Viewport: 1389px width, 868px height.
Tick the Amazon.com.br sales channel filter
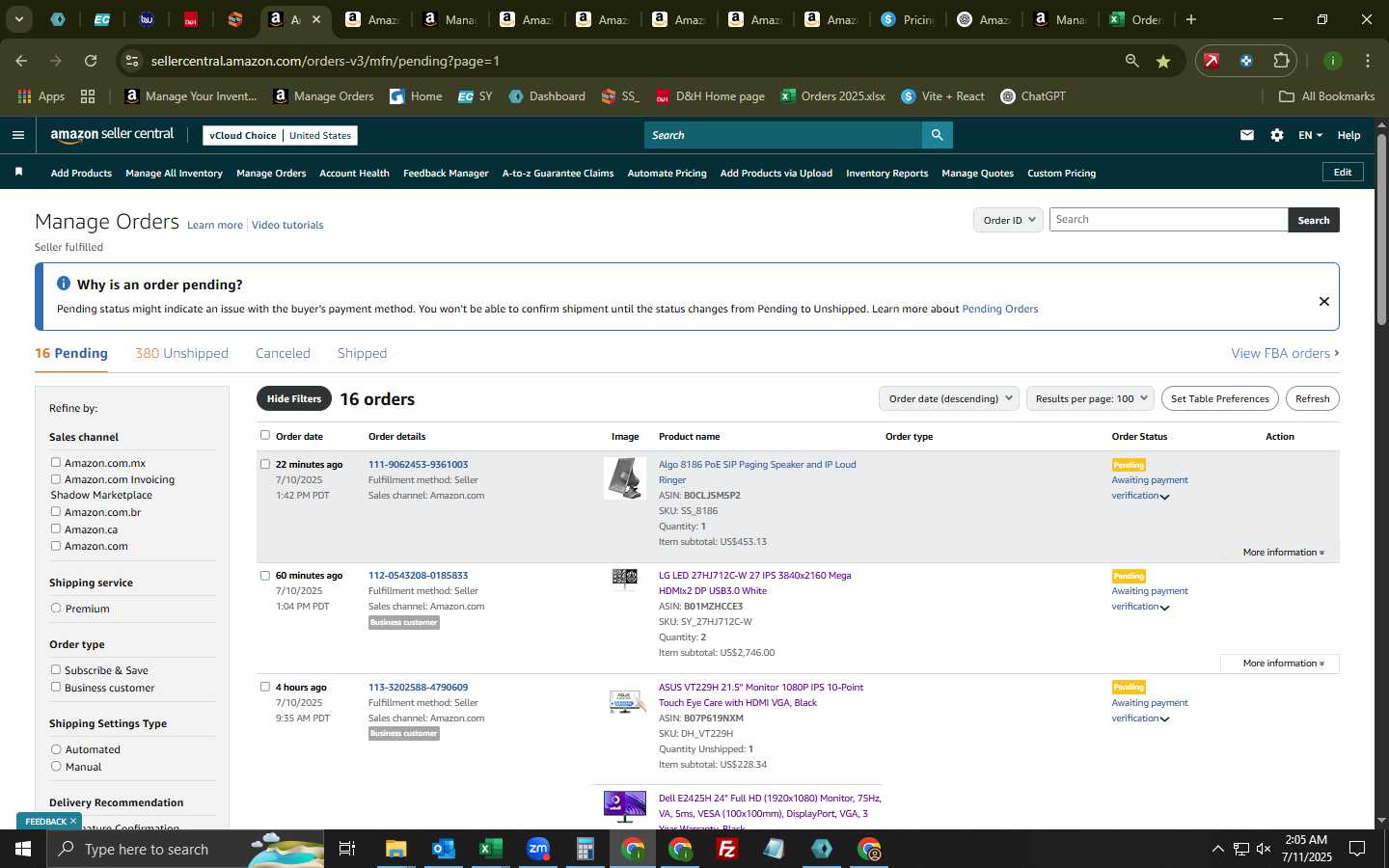pos(56,512)
